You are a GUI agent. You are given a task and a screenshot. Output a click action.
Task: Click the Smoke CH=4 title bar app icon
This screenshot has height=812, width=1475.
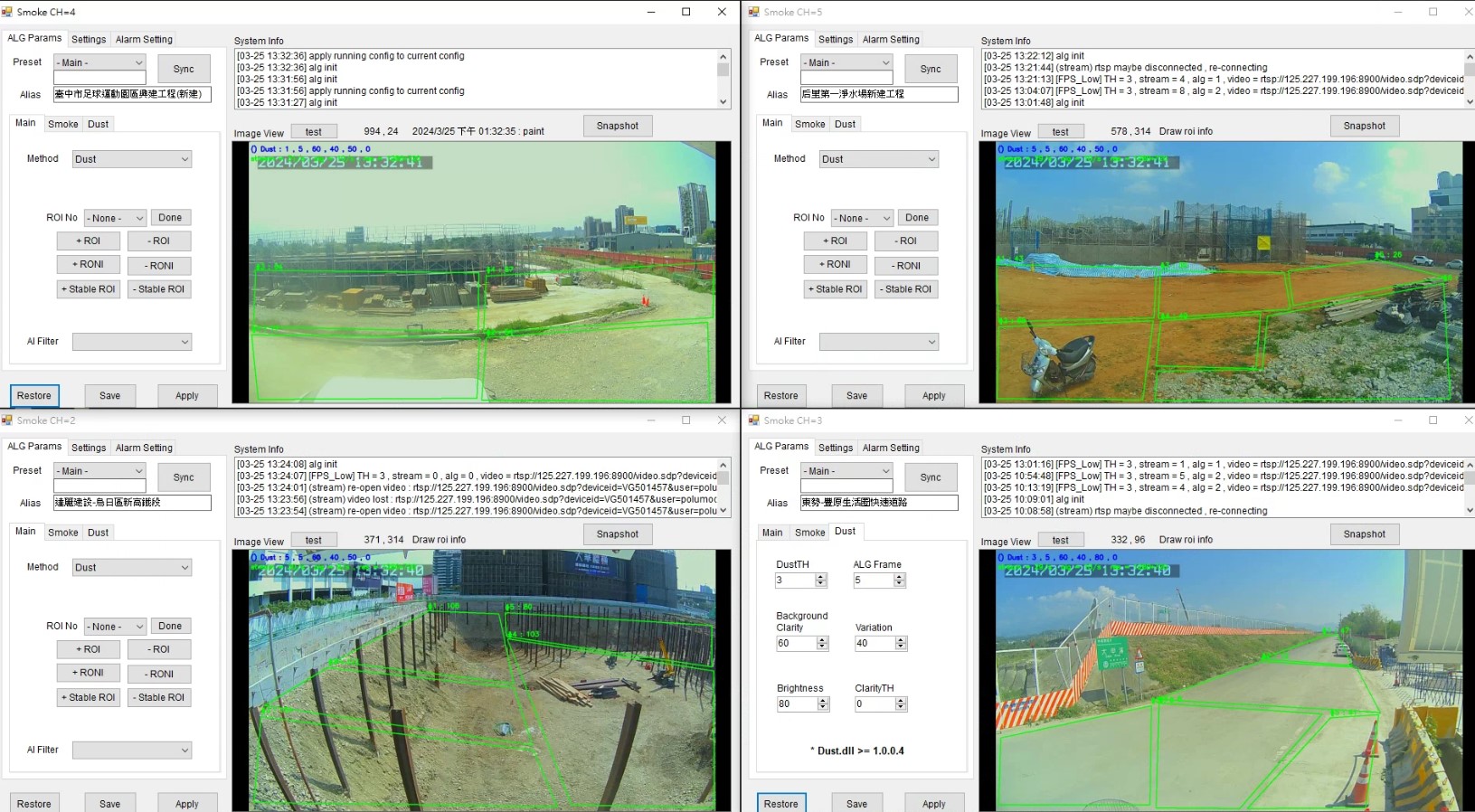[7, 12]
